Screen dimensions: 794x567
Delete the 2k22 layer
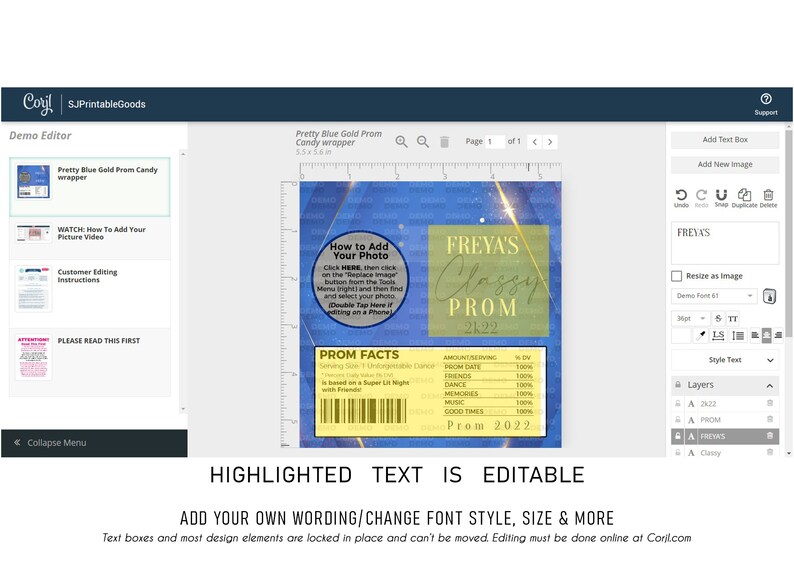[x=770, y=403]
